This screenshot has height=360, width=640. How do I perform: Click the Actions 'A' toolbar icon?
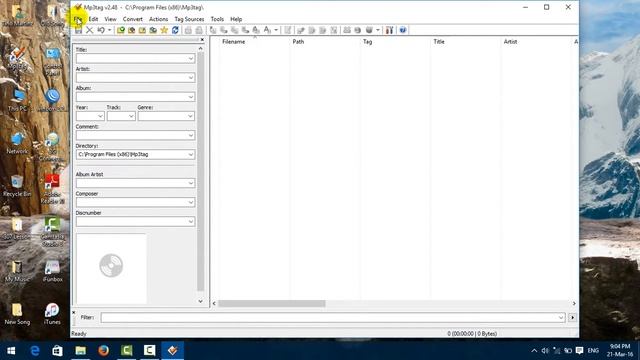(x=267, y=30)
